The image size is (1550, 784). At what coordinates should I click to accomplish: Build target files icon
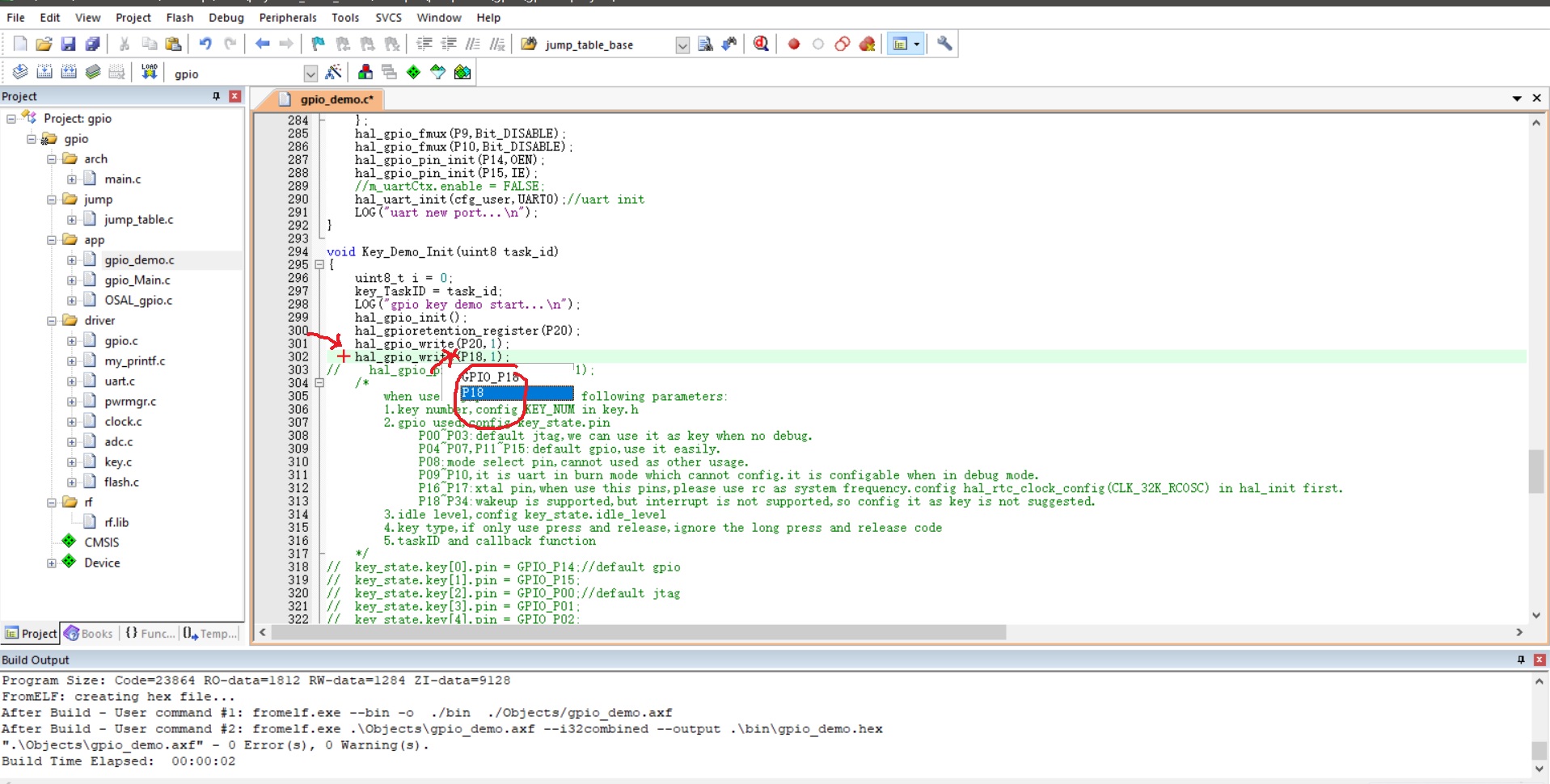[x=44, y=73]
